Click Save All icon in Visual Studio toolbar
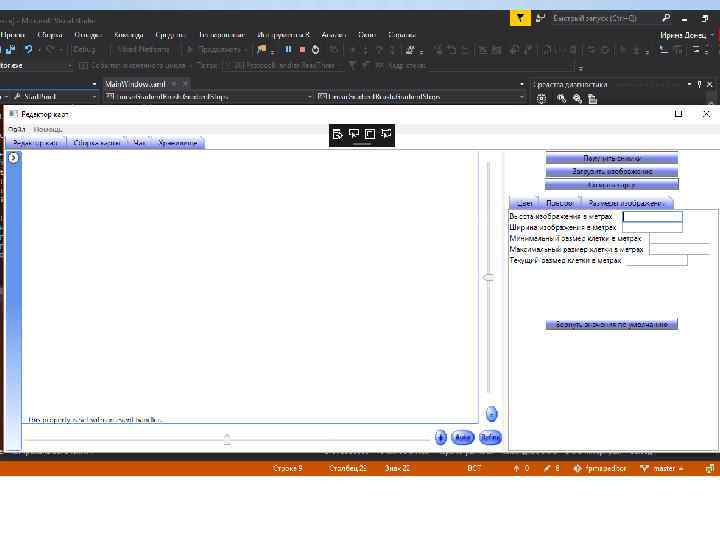720x540 pixels. [x=11, y=49]
